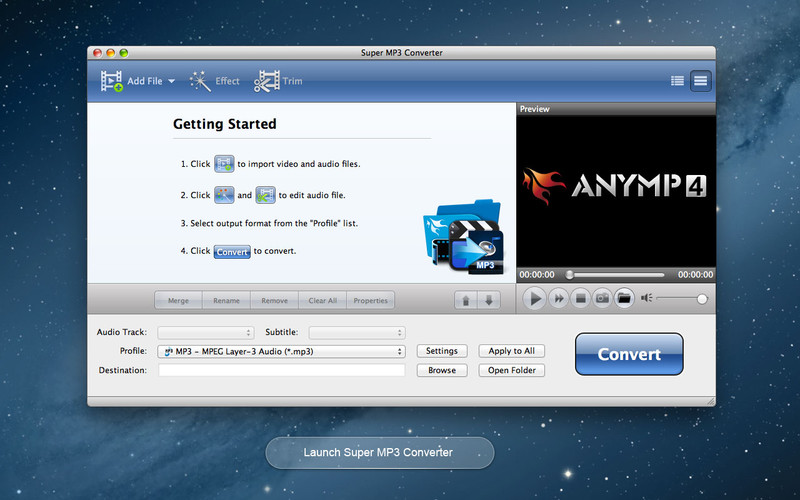Minimize the window with the yellow button
This screenshot has width=800, height=500.
pyautogui.click(x=111, y=53)
